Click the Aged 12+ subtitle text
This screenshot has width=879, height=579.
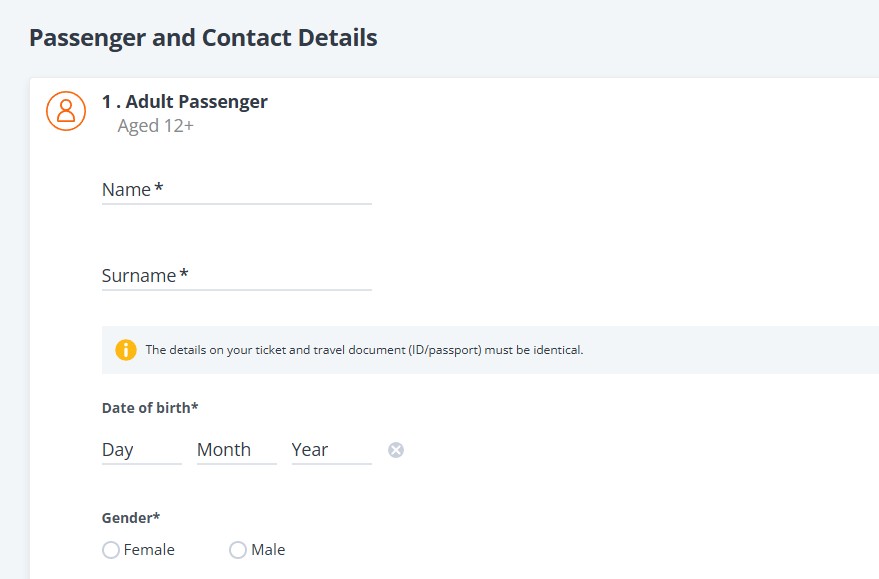coord(155,126)
